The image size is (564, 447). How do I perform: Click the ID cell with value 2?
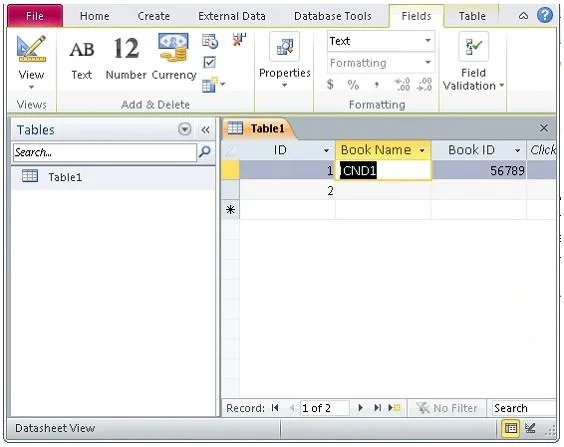(x=287, y=190)
